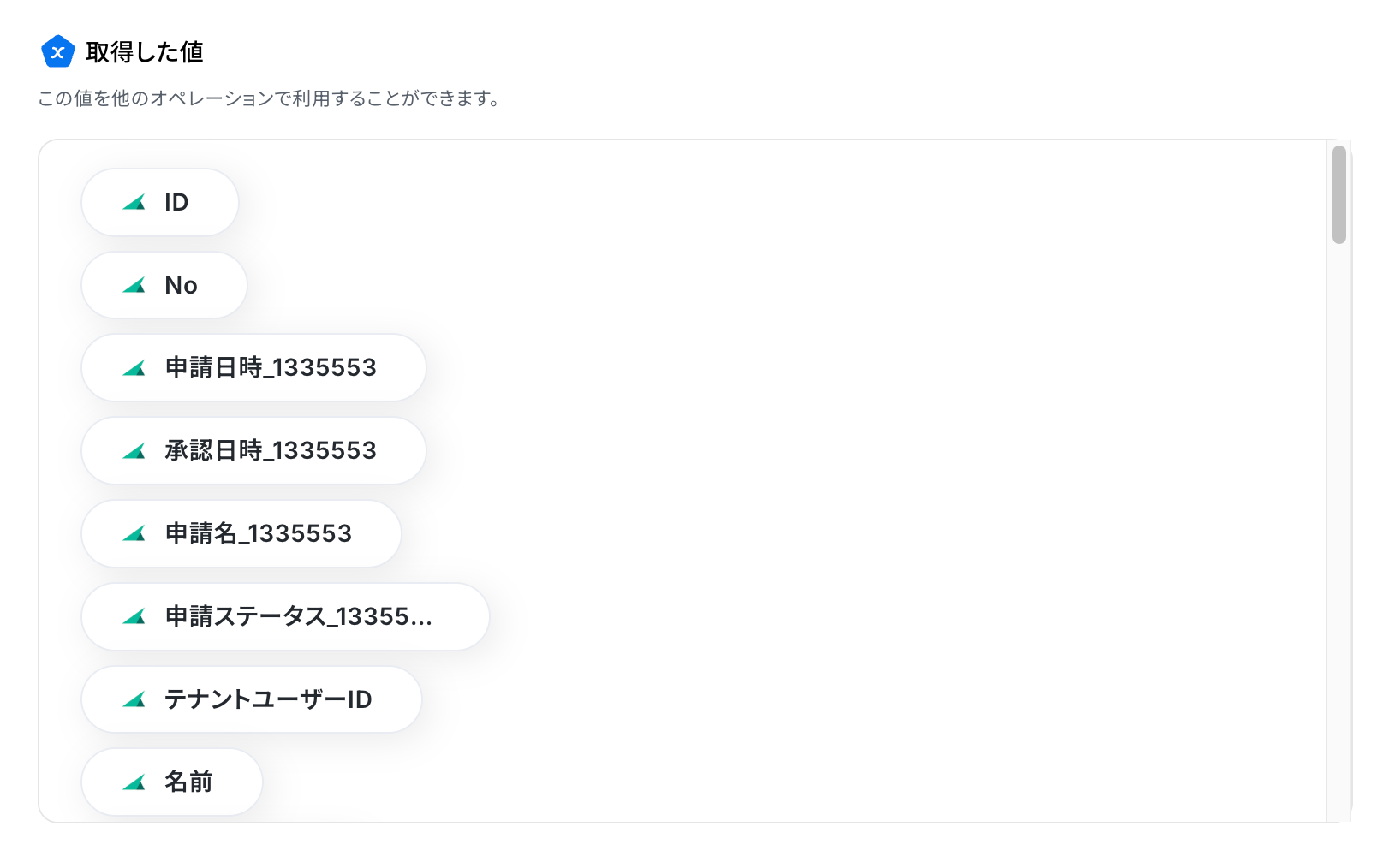This screenshot has width=1389, height=868.
Task: Select the 名前 value chip
Action: pos(172,782)
